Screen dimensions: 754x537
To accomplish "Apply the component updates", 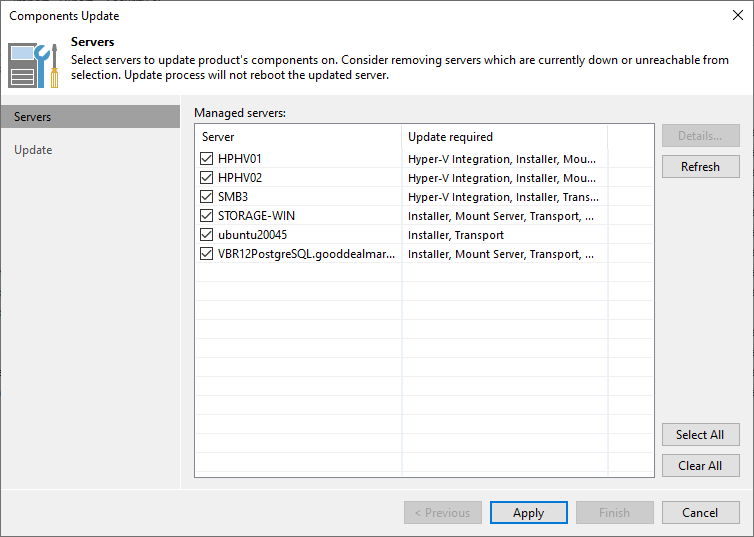I will tap(528, 513).
